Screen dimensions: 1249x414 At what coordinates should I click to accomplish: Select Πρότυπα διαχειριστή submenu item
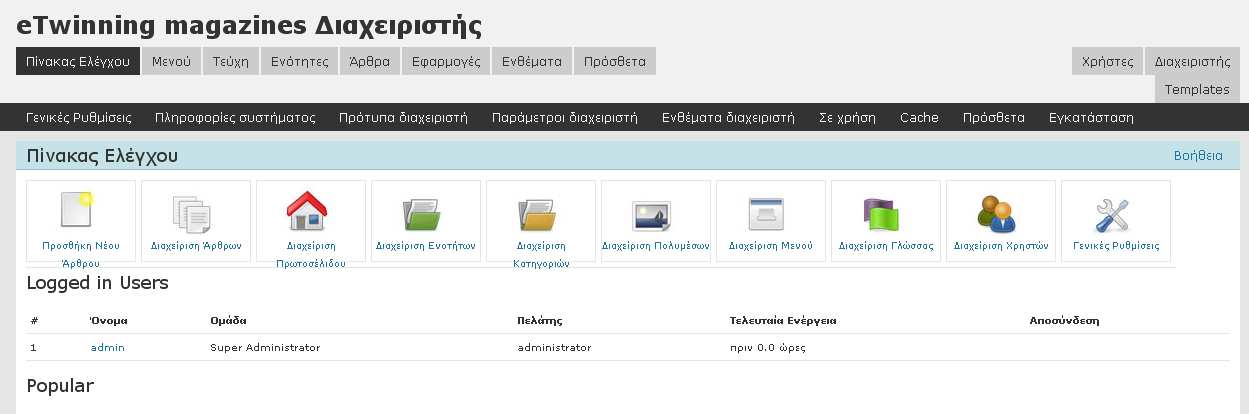tap(403, 117)
